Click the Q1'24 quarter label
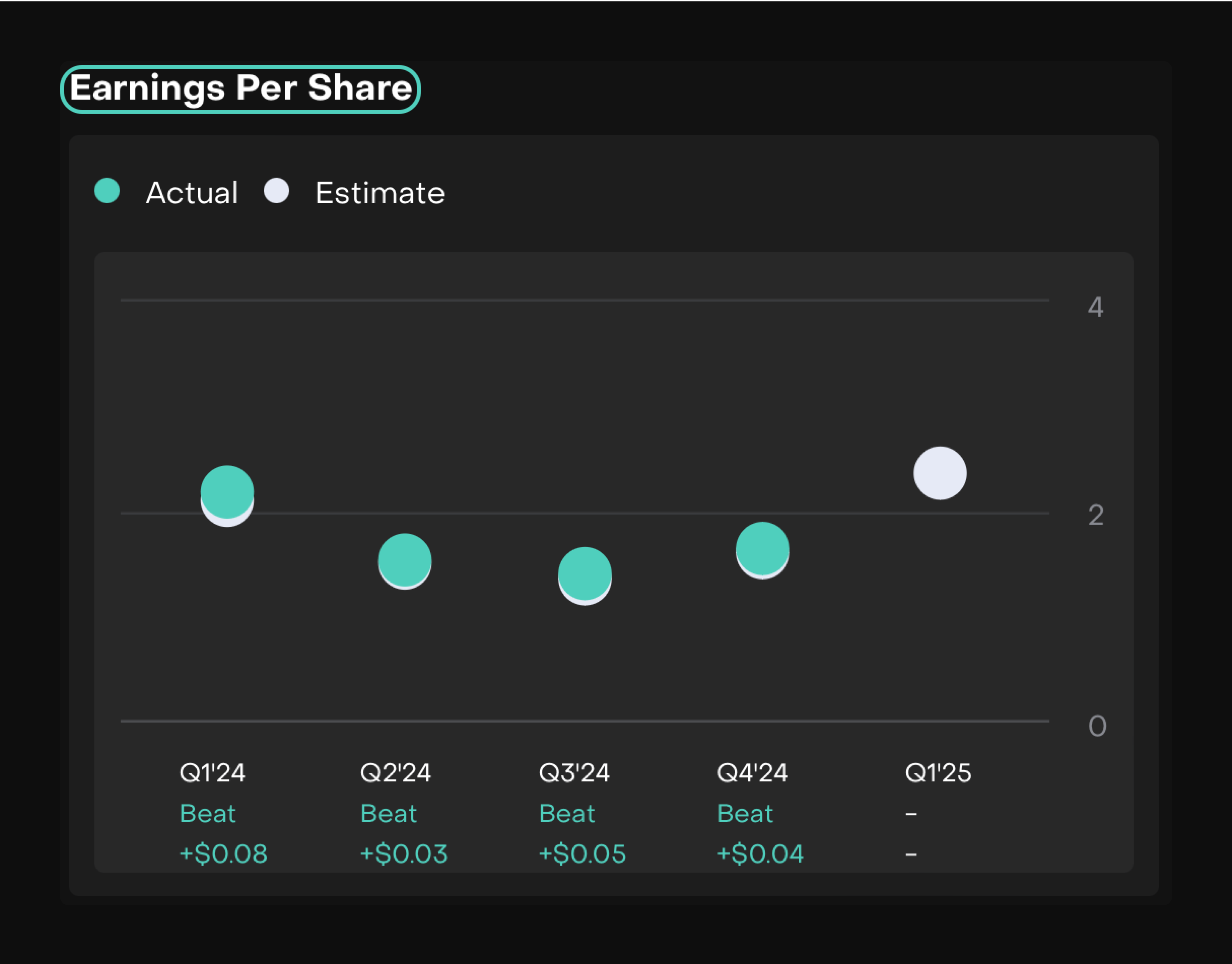Screen dimensions: 1232x964 coord(212,773)
